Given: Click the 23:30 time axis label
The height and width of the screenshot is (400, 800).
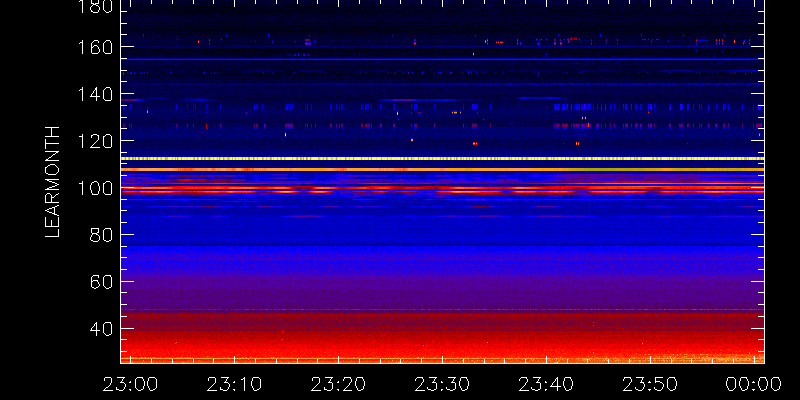Looking at the screenshot, I should point(442,384).
